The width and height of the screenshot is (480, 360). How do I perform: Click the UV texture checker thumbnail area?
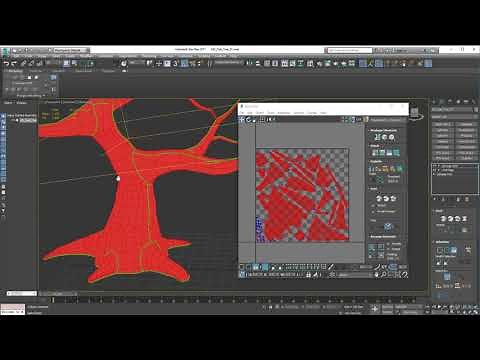tap(302, 195)
